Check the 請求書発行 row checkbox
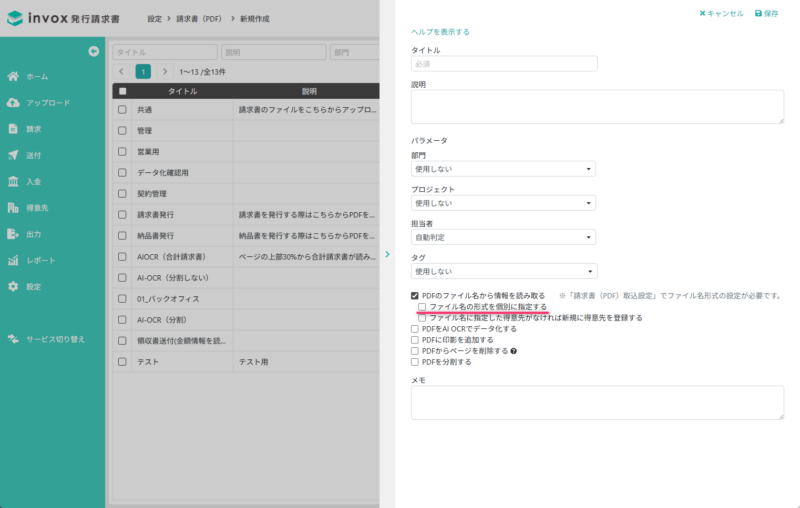This screenshot has width=800, height=508. click(122, 215)
